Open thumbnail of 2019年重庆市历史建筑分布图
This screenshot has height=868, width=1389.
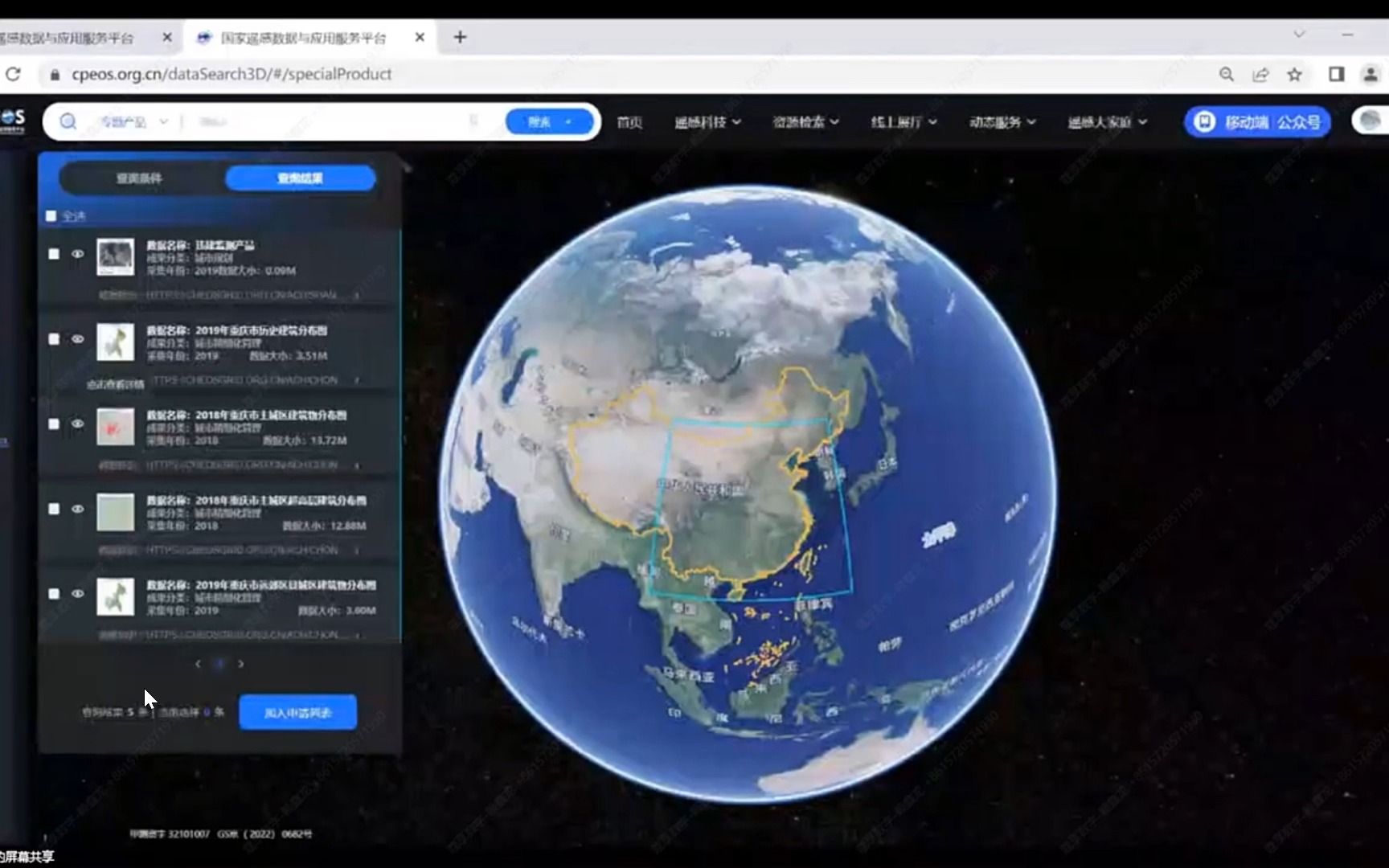[116, 342]
